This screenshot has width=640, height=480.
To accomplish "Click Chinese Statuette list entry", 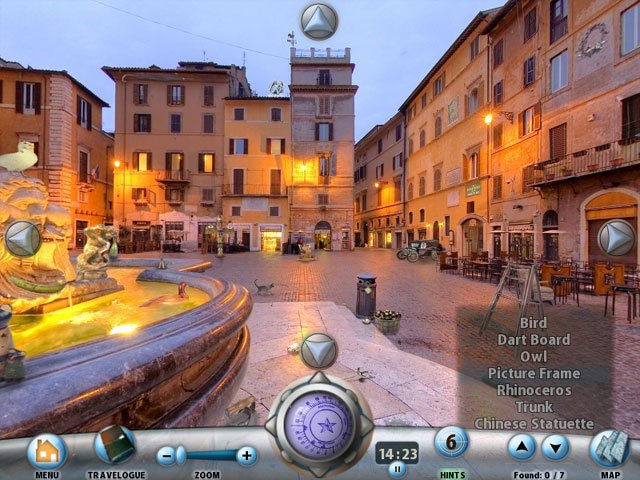I will click(534, 423).
